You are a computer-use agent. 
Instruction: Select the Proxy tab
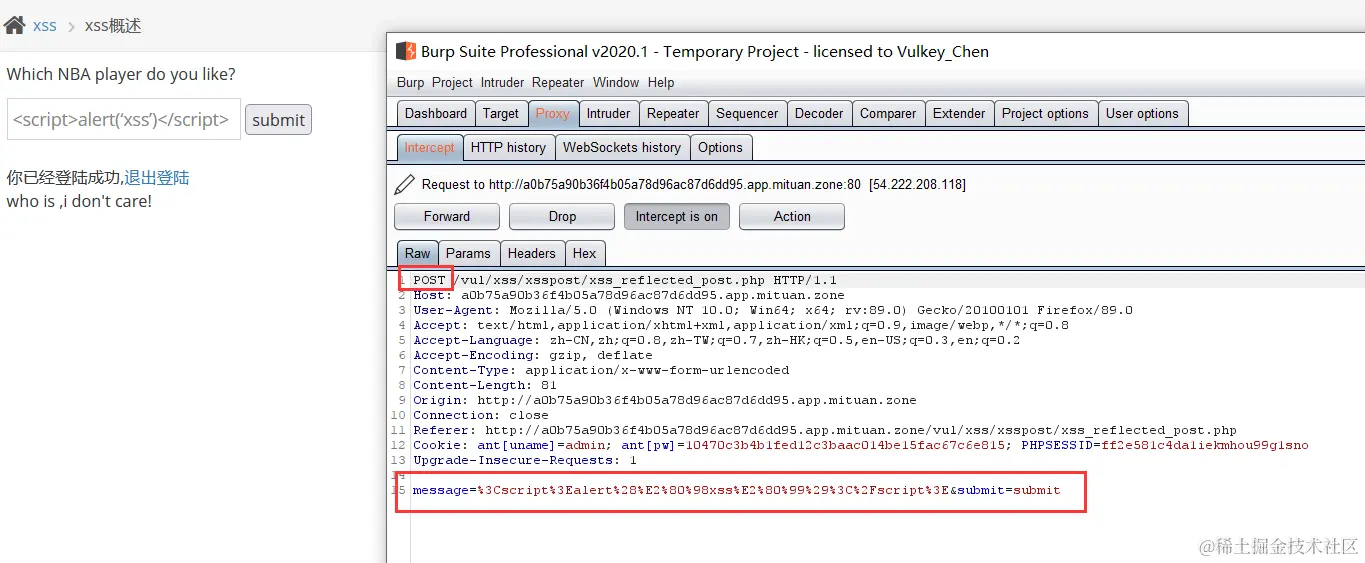point(552,113)
